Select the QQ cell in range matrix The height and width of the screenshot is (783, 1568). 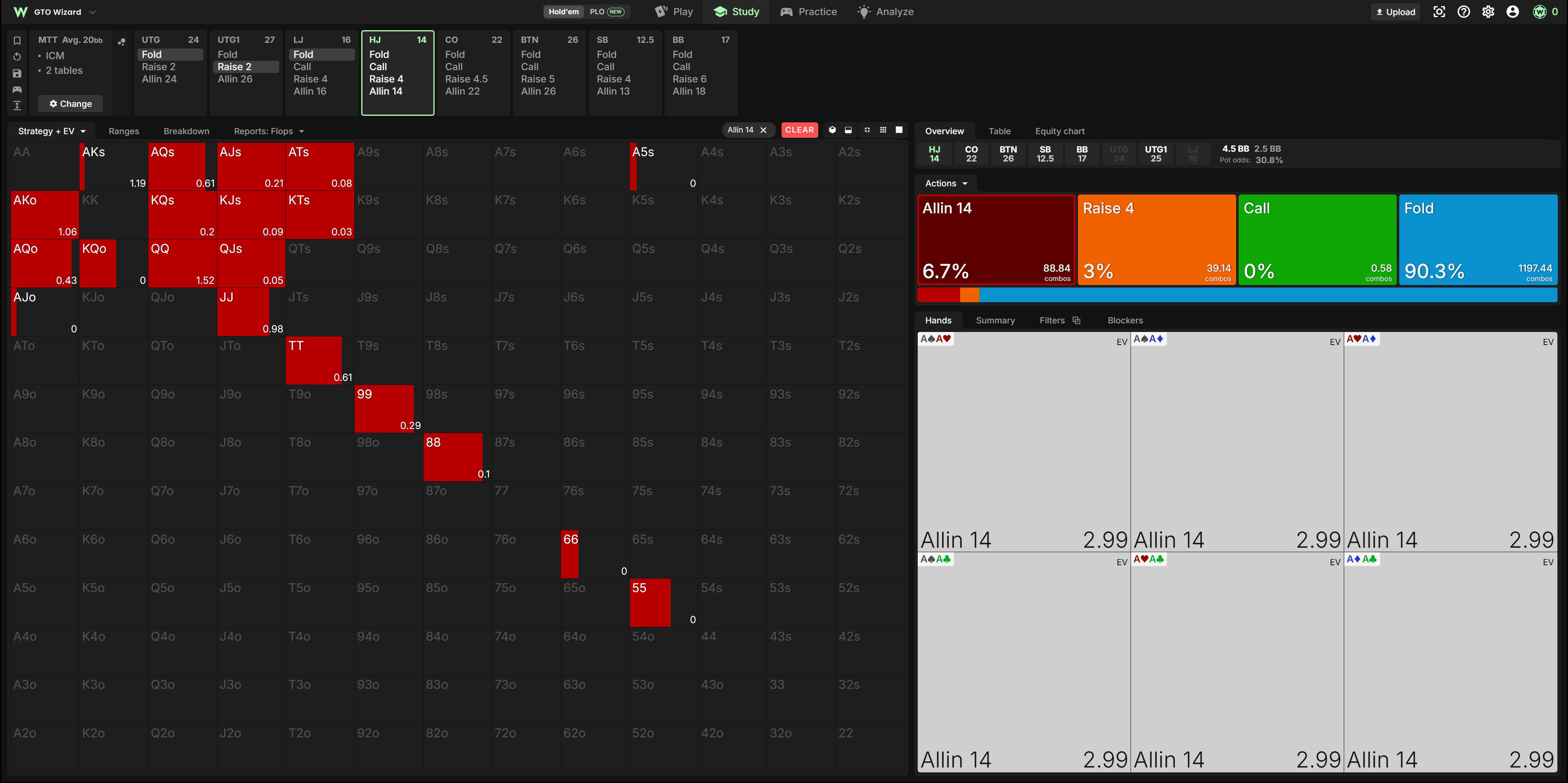[182, 263]
